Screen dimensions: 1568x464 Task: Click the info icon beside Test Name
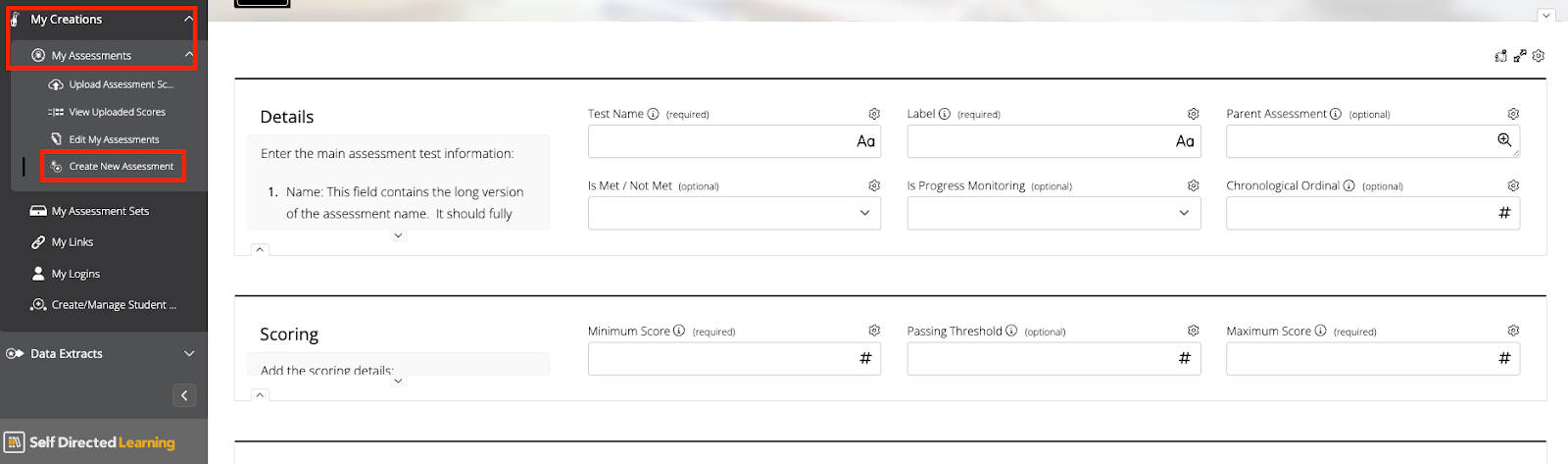tap(653, 114)
